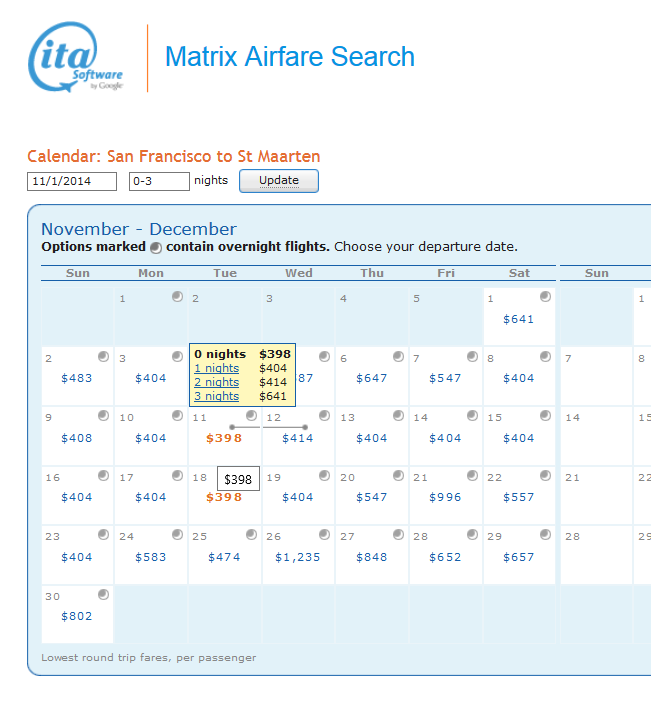Screen dimensions: 651x720
Task: Choose the $483 fare on November 2
Action: [77, 378]
